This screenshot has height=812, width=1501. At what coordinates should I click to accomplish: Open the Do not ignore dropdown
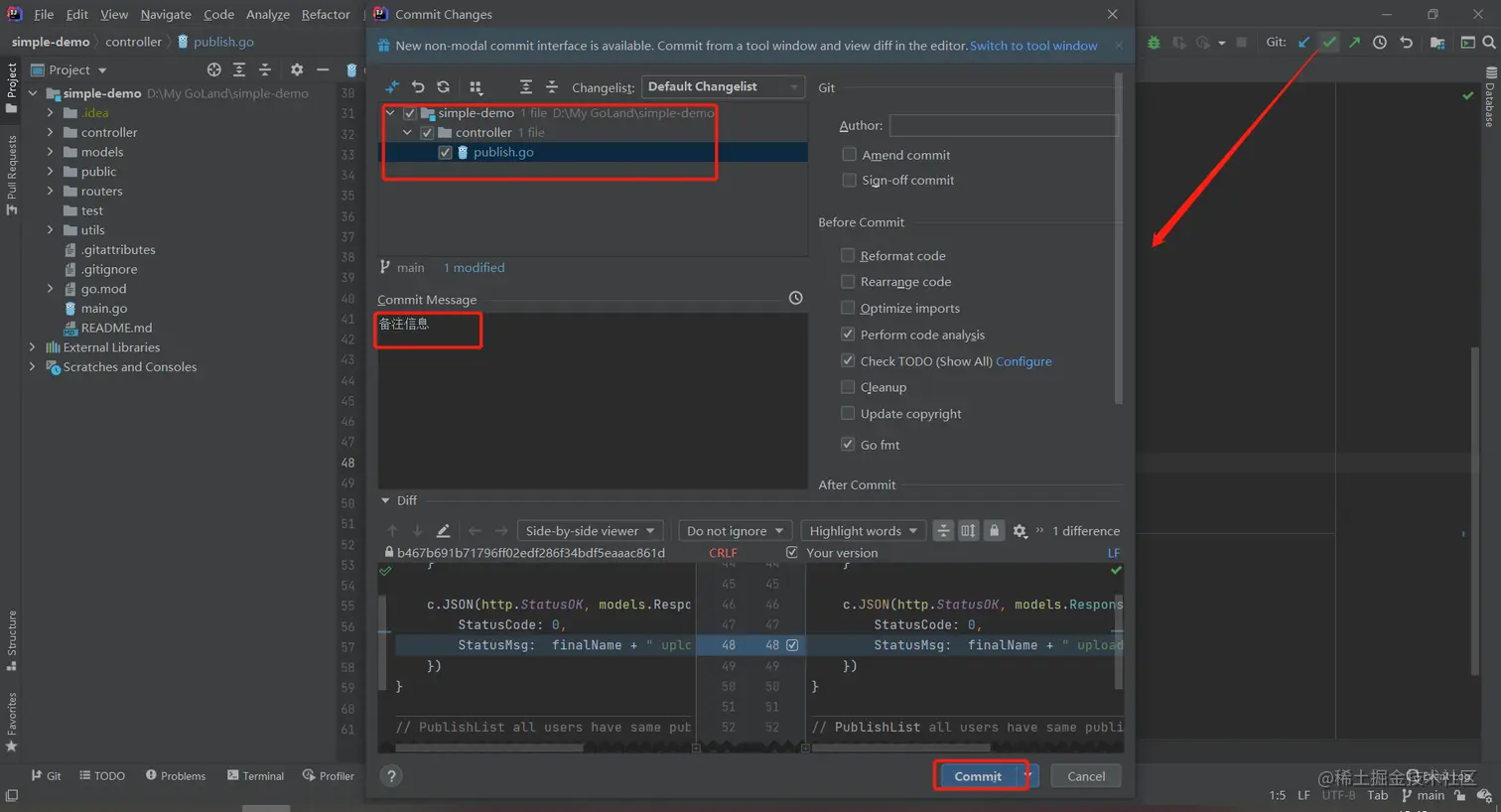click(735, 531)
